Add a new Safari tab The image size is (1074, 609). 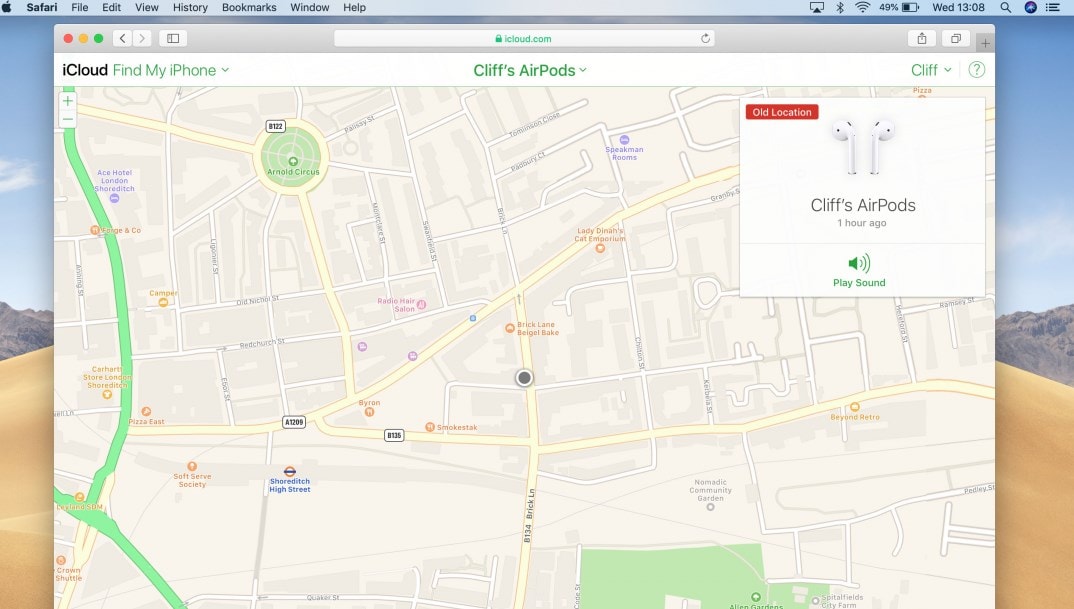985,43
